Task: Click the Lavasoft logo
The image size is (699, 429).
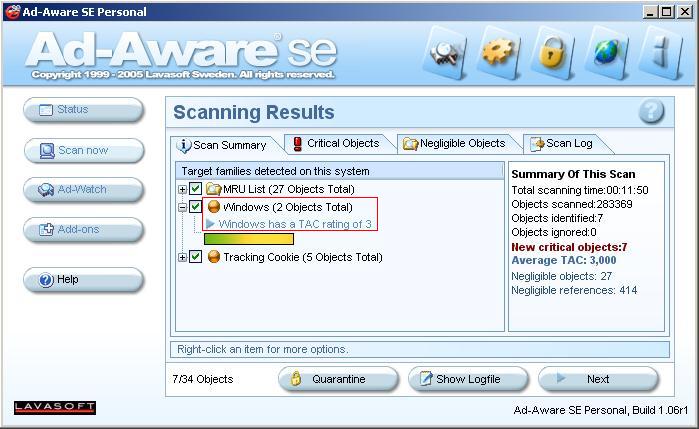Action: click(x=55, y=407)
